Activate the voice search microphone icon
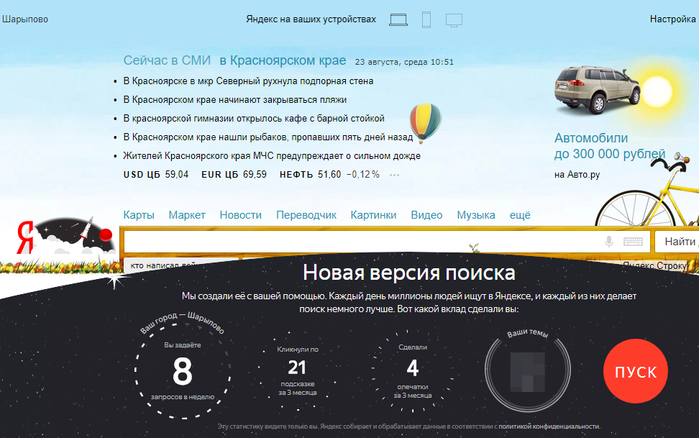This screenshot has width=699, height=438. pos(609,242)
